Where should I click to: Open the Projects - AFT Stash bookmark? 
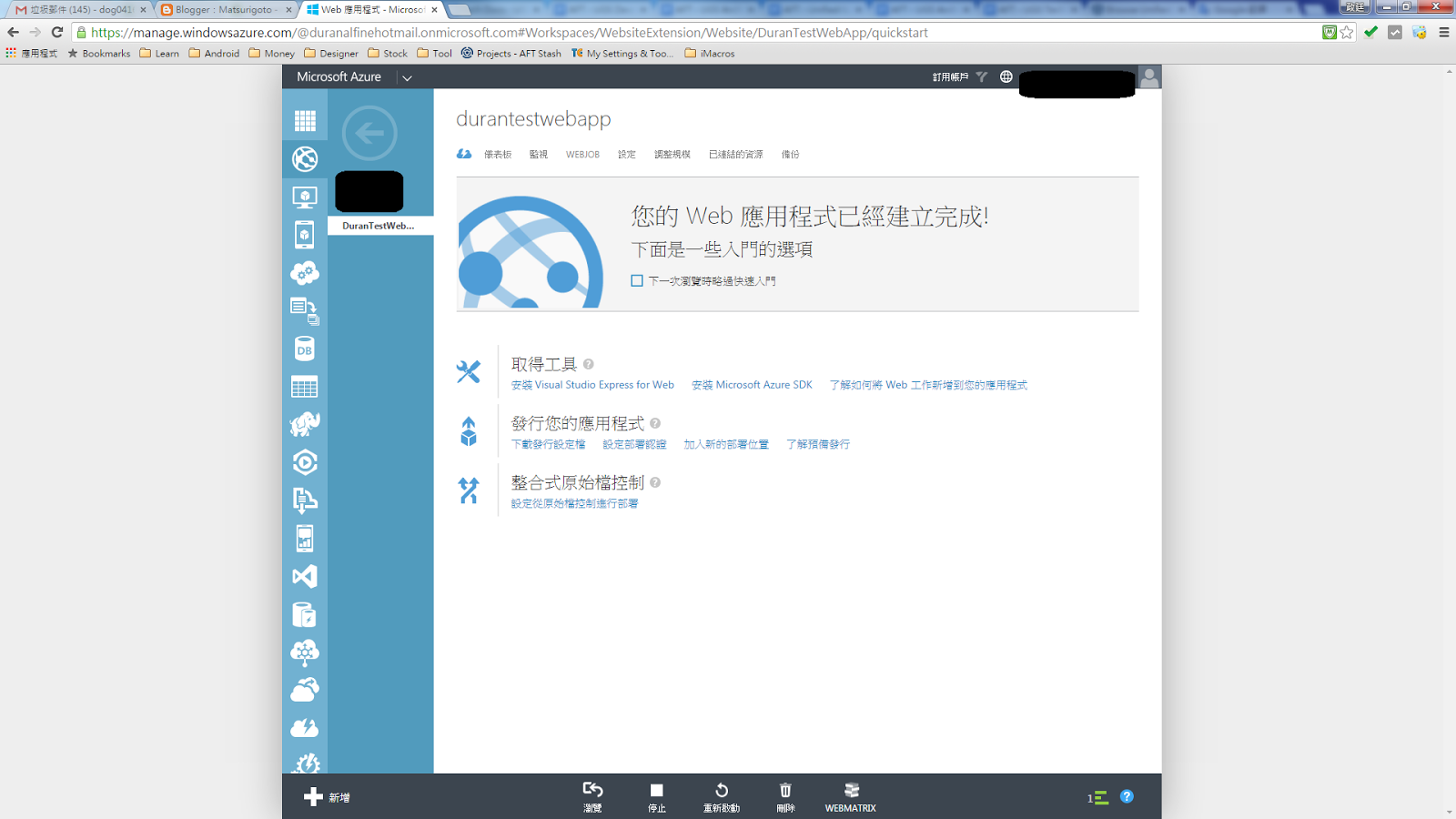511,54
